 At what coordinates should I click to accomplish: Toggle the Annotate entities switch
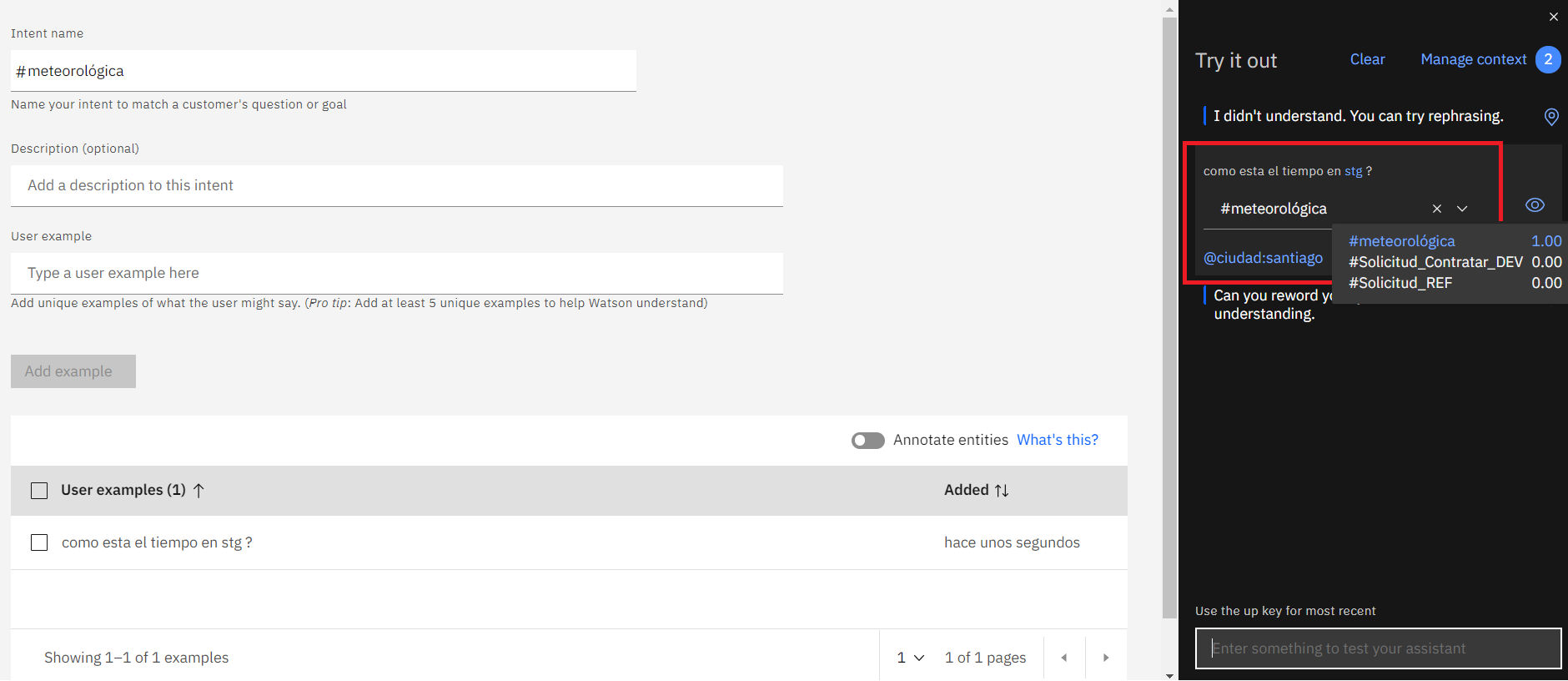[868, 441]
